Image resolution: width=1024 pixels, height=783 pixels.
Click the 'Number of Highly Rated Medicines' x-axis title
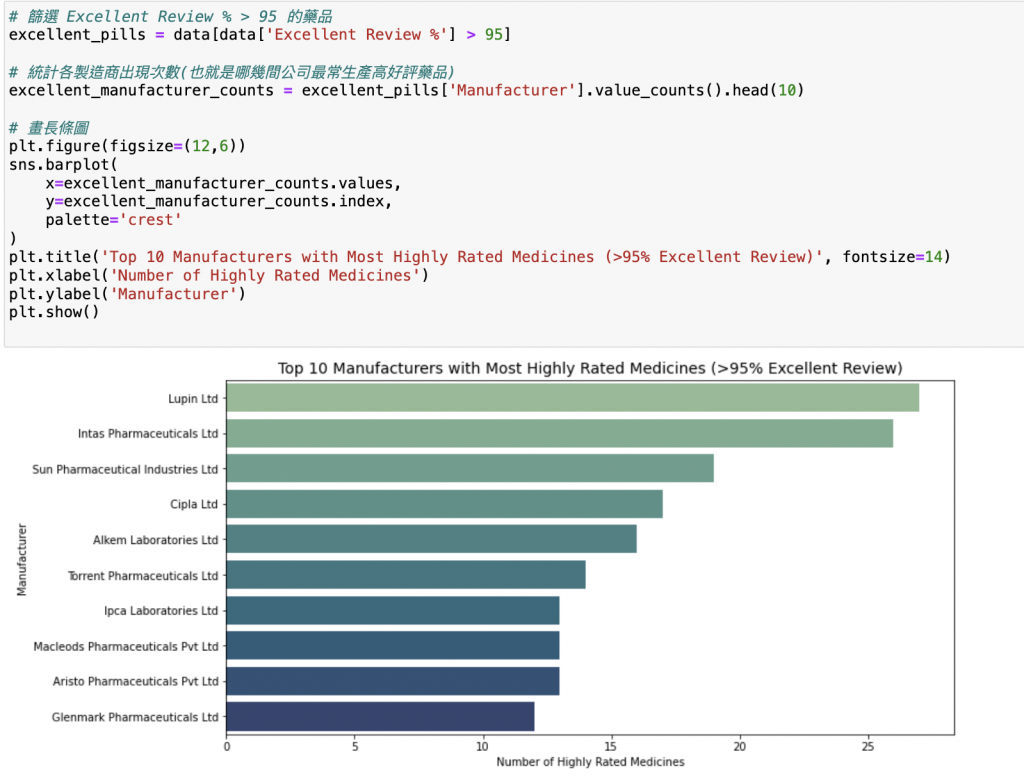click(590, 761)
